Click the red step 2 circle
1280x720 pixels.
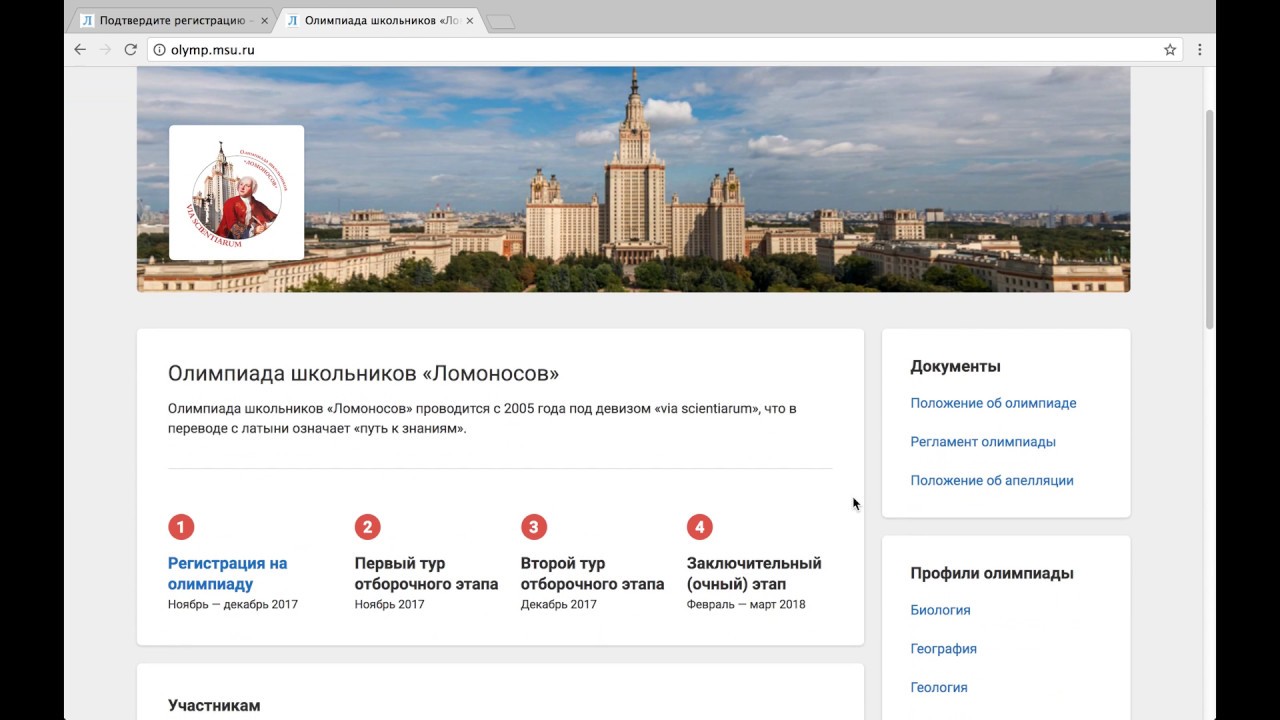point(367,527)
